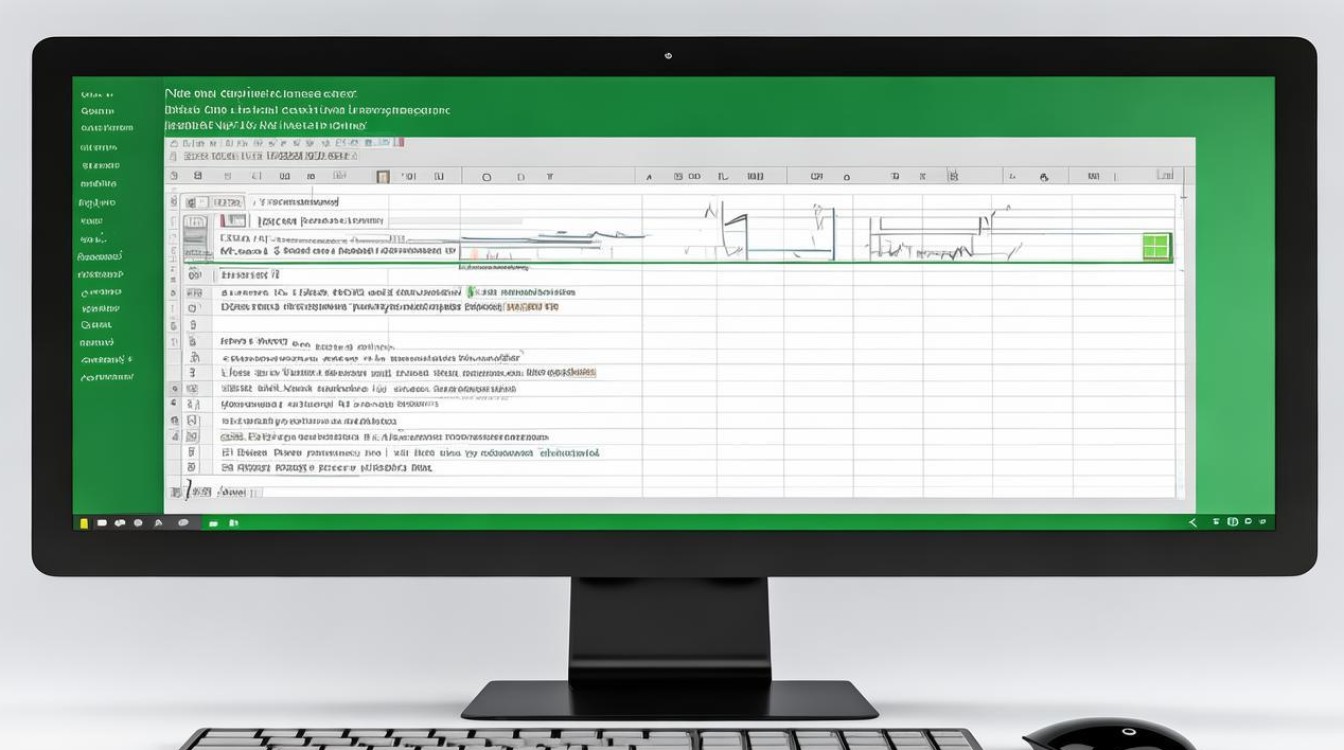Select the circle shape icon in the toolbar
The image size is (1344, 750).
(x=487, y=177)
